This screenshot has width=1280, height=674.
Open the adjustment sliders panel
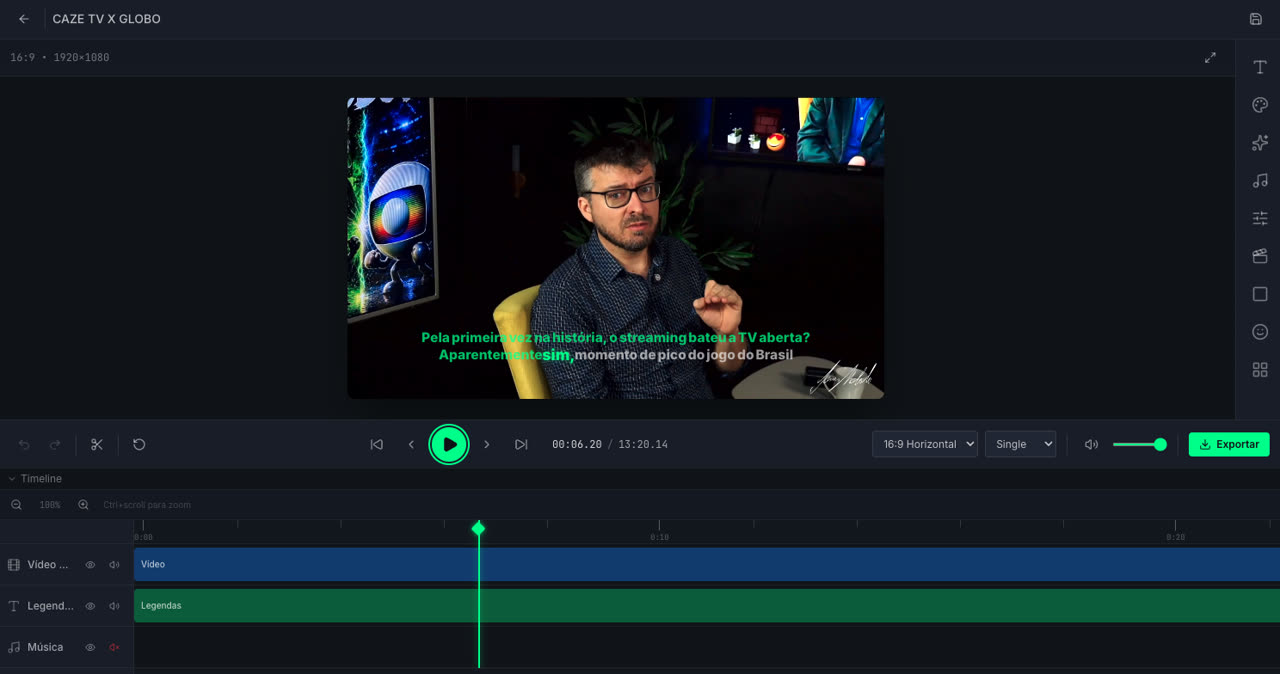coord(1260,218)
